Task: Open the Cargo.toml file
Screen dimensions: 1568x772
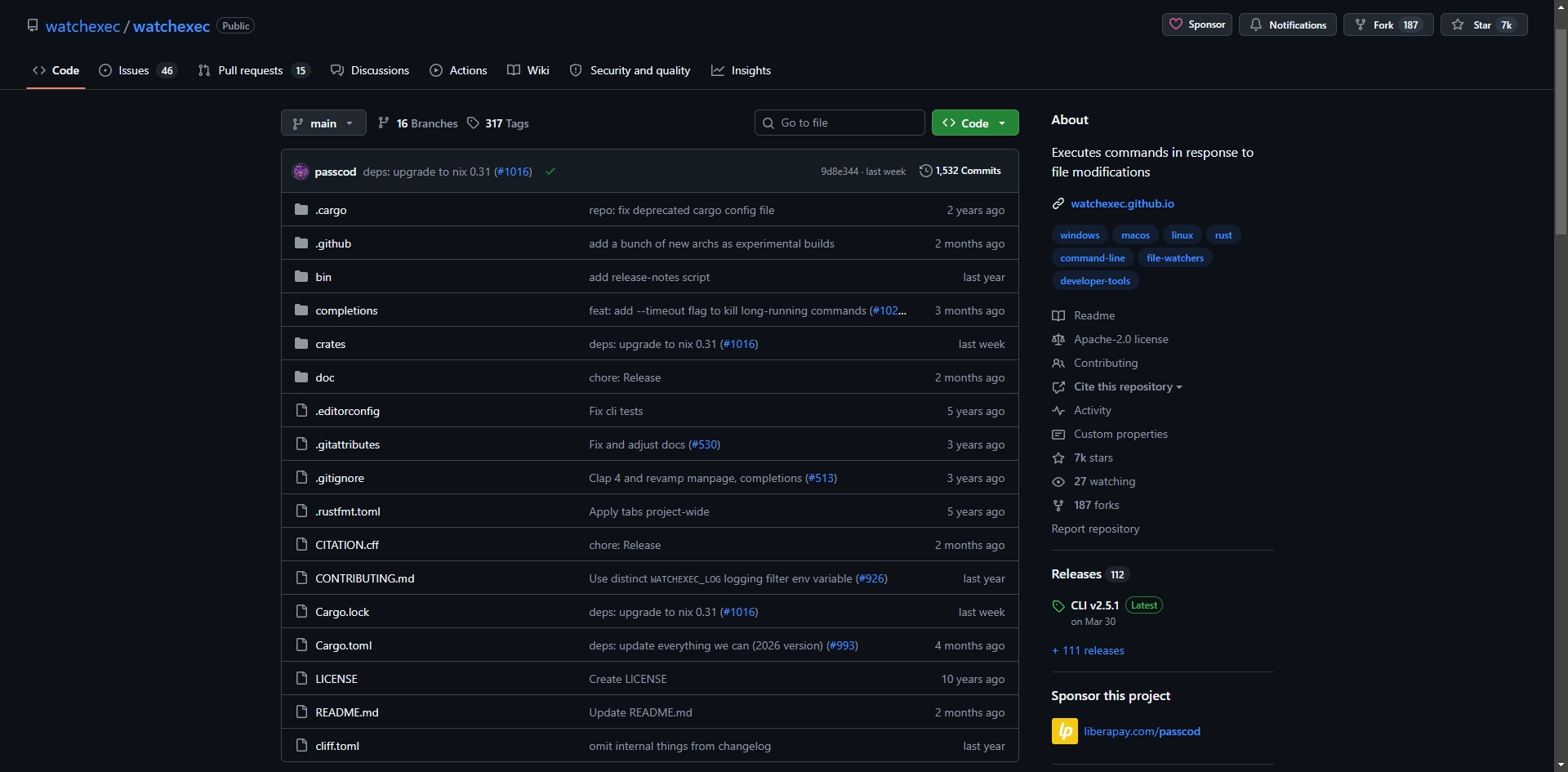Action: (x=344, y=645)
